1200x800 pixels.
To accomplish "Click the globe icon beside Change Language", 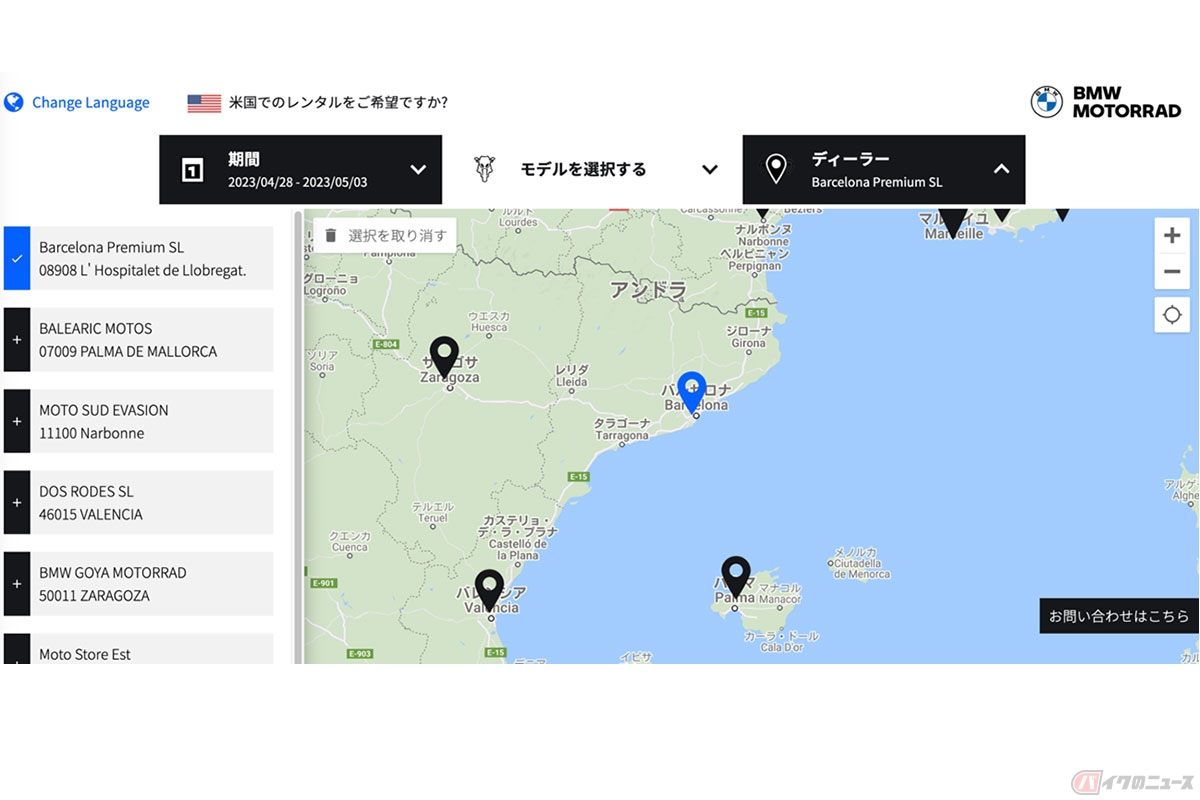I will coord(14,102).
